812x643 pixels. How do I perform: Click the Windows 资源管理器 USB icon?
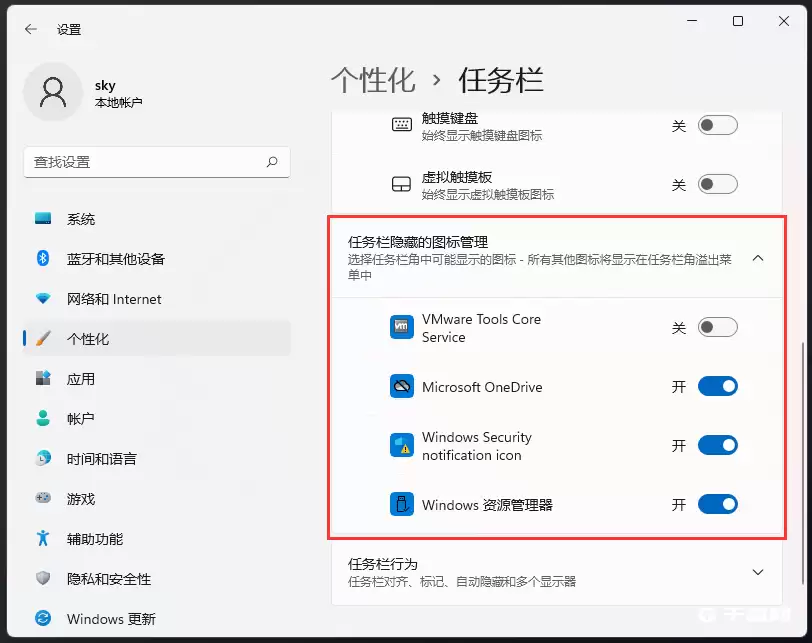[401, 504]
